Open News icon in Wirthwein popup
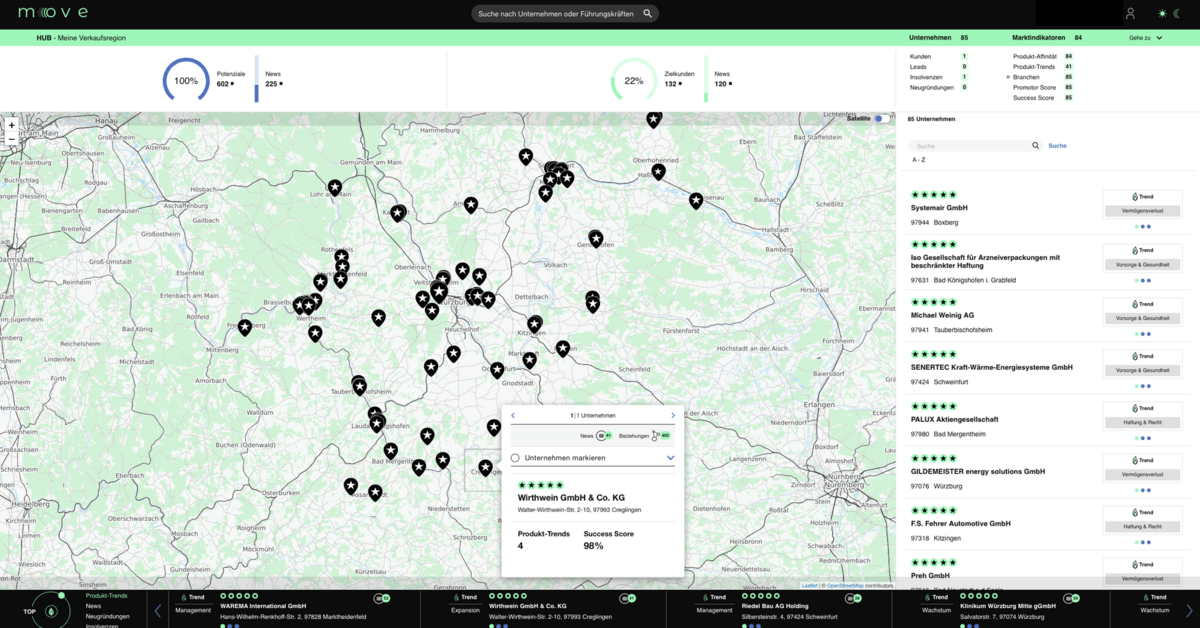This screenshot has width=1200, height=628. pyautogui.click(x=602, y=436)
